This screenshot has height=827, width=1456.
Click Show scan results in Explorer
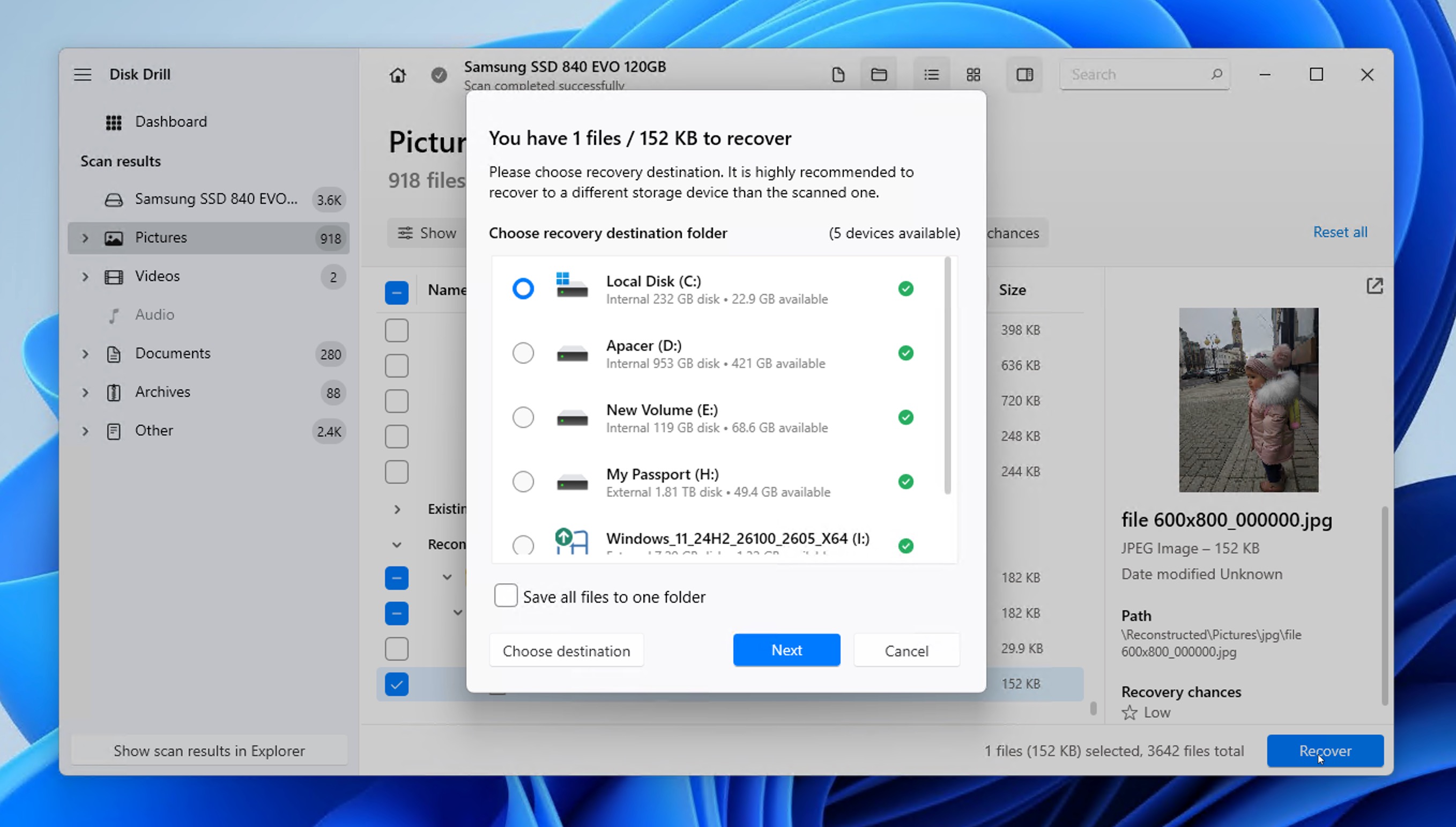tap(209, 750)
